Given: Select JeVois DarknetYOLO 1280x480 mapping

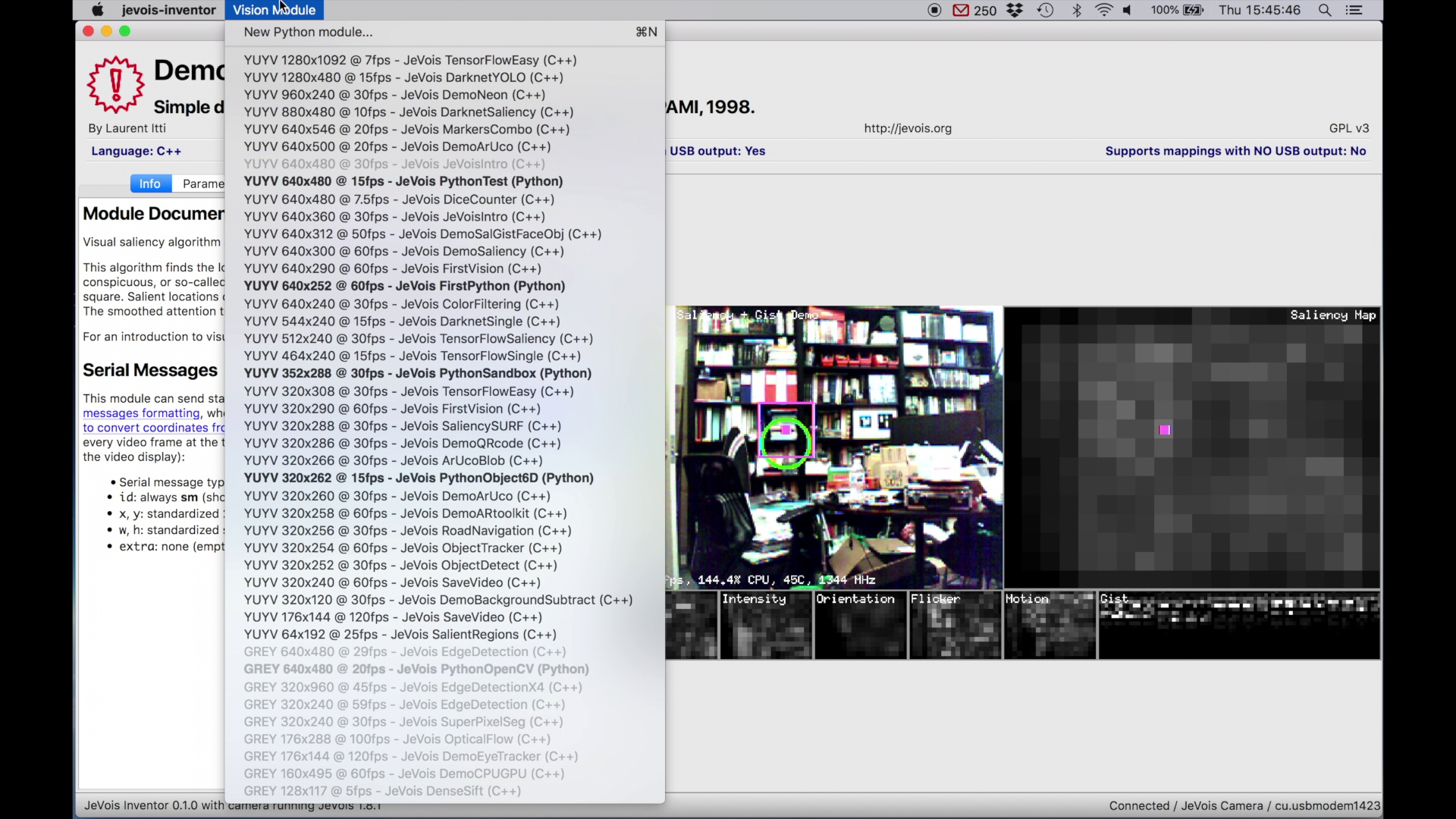Looking at the screenshot, I should 403,77.
